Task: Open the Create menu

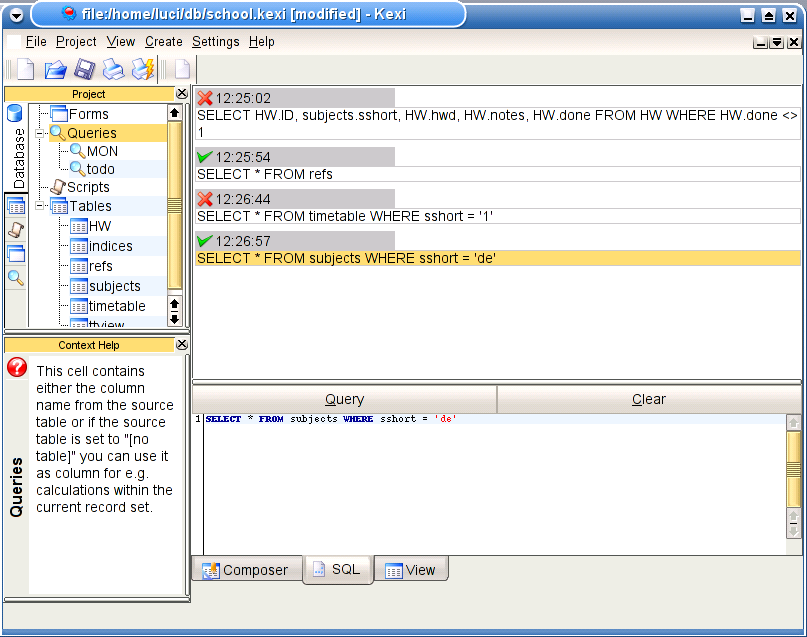Action: click(x=163, y=42)
